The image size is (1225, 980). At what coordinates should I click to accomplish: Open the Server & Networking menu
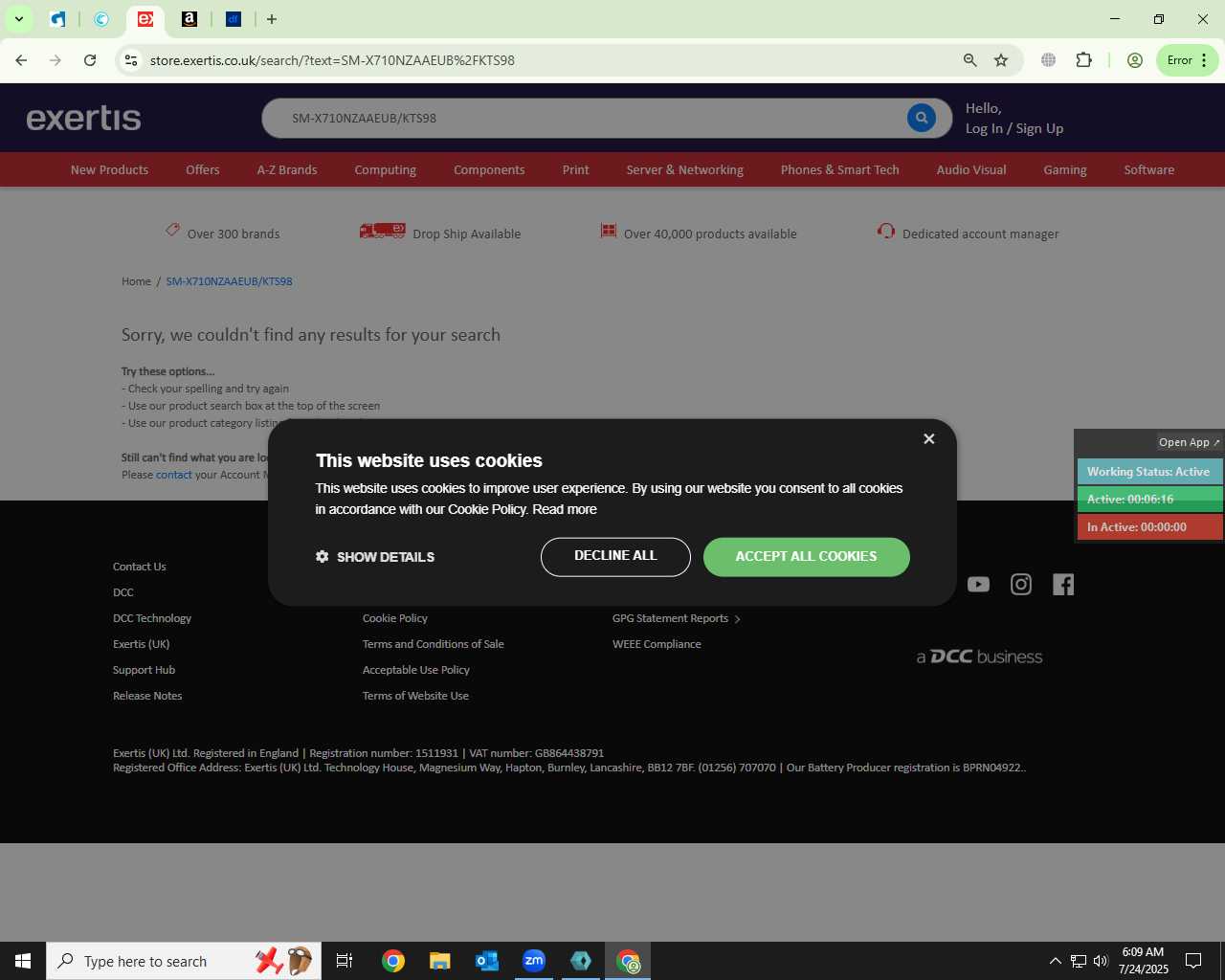(x=685, y=169)
